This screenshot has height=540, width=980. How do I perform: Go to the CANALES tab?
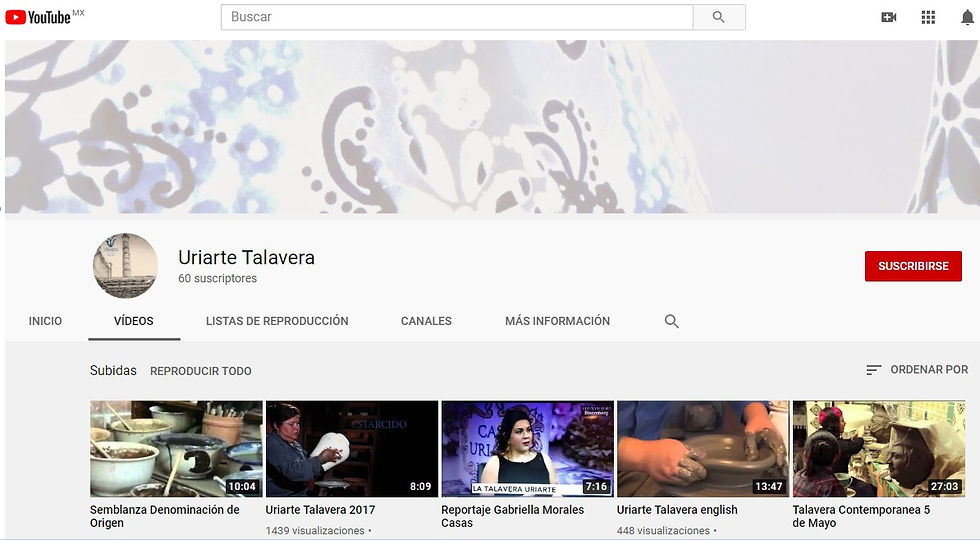point(426,321)
